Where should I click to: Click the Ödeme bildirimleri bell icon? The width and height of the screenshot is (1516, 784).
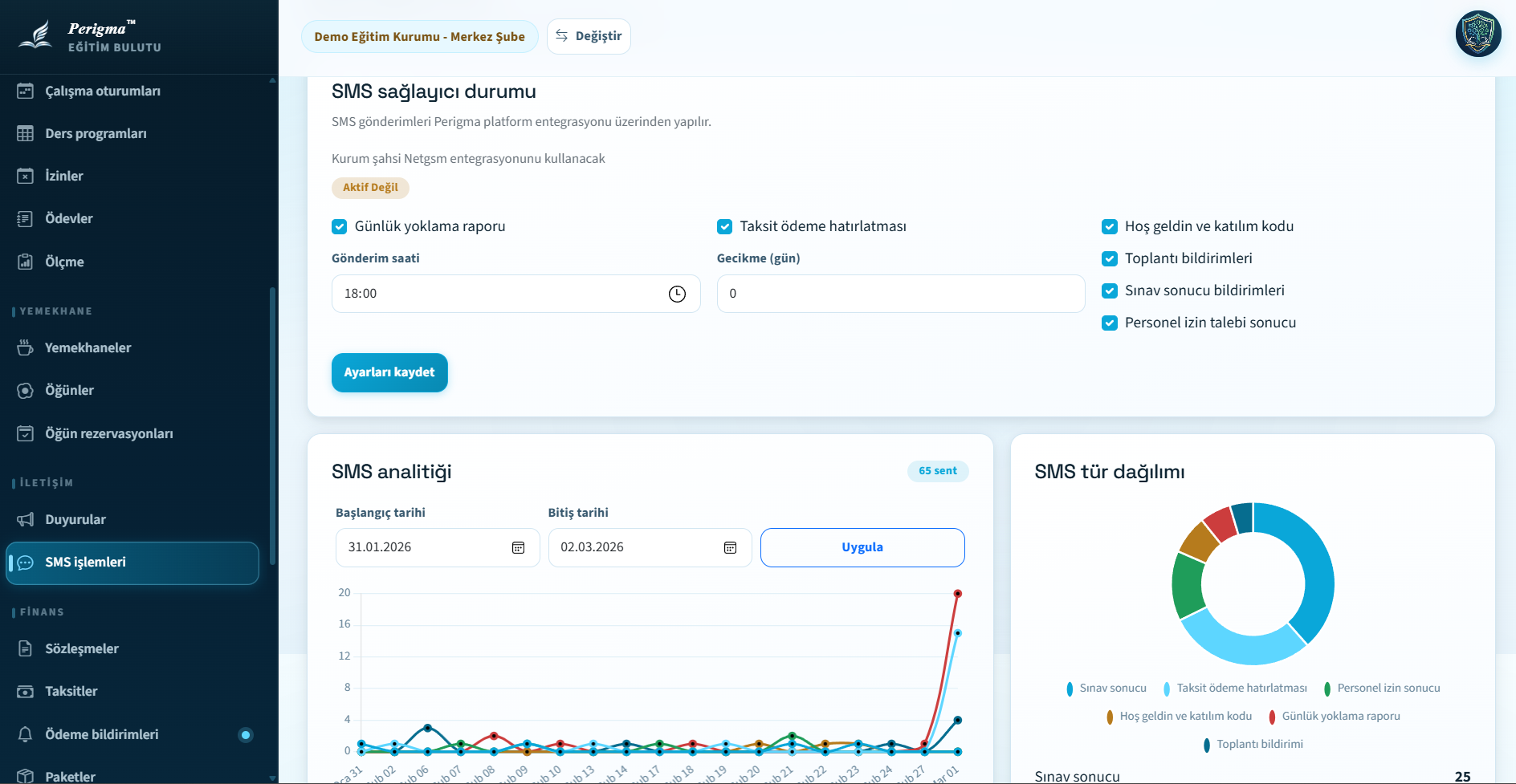(x=26, y=734)
